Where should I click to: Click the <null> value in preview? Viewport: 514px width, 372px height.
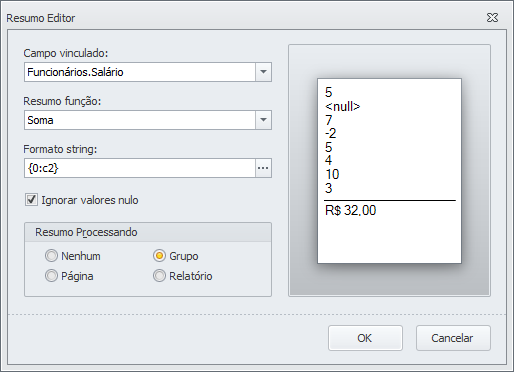click(x=343, y=107)
